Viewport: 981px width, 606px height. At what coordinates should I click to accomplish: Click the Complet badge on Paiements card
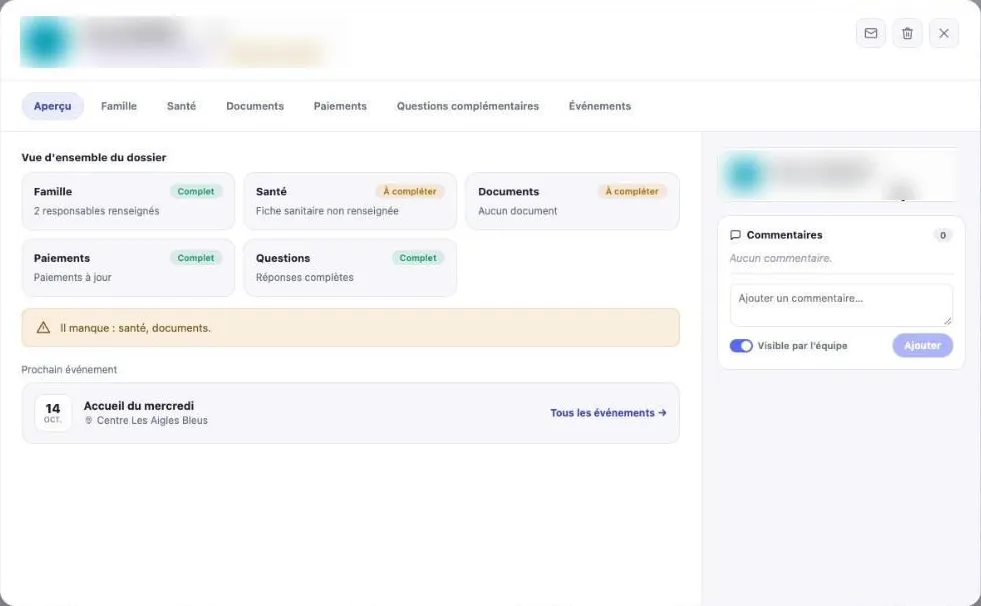tap(196, 258)
